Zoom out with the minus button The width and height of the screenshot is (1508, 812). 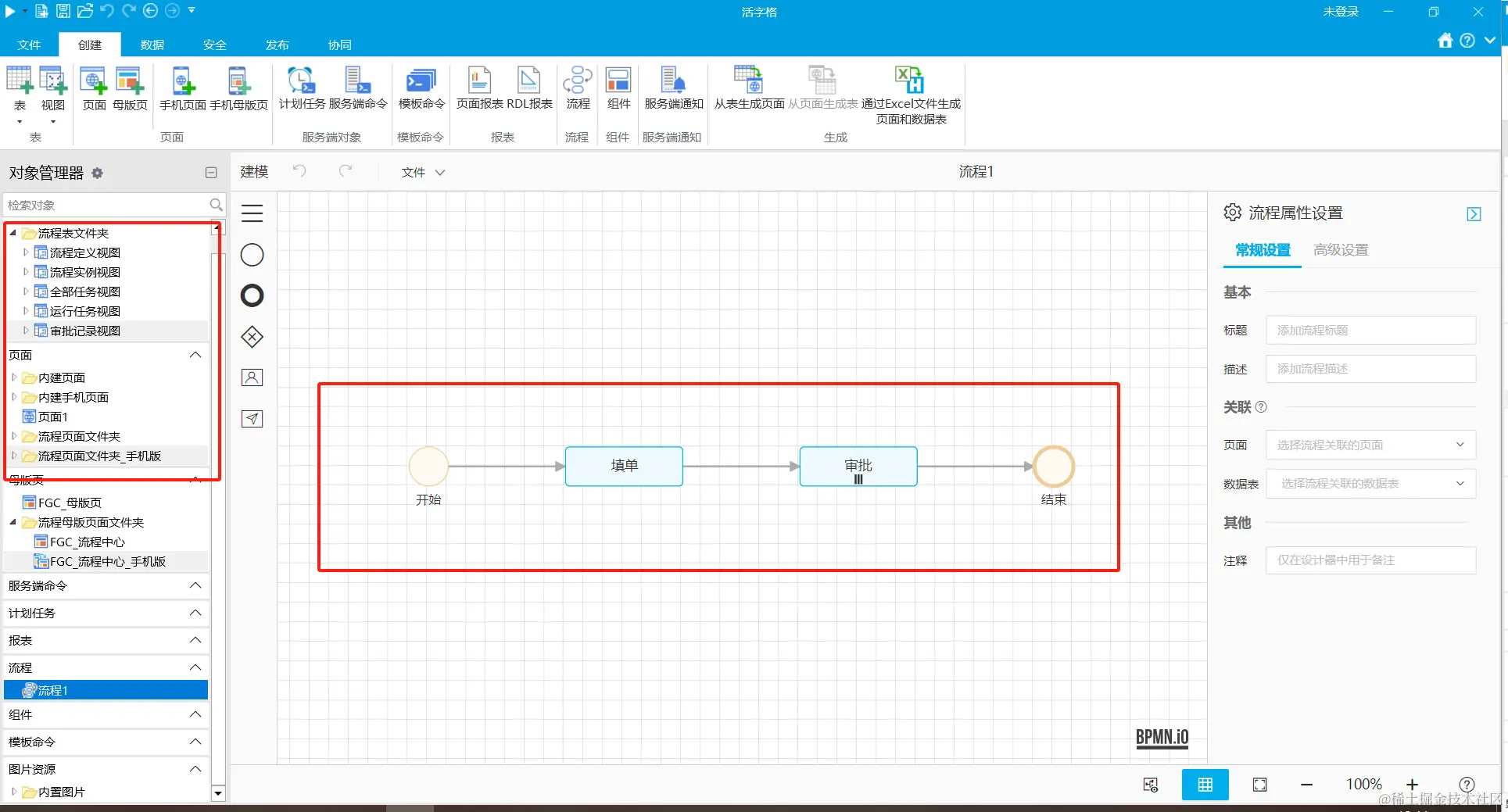(1306, 785)
